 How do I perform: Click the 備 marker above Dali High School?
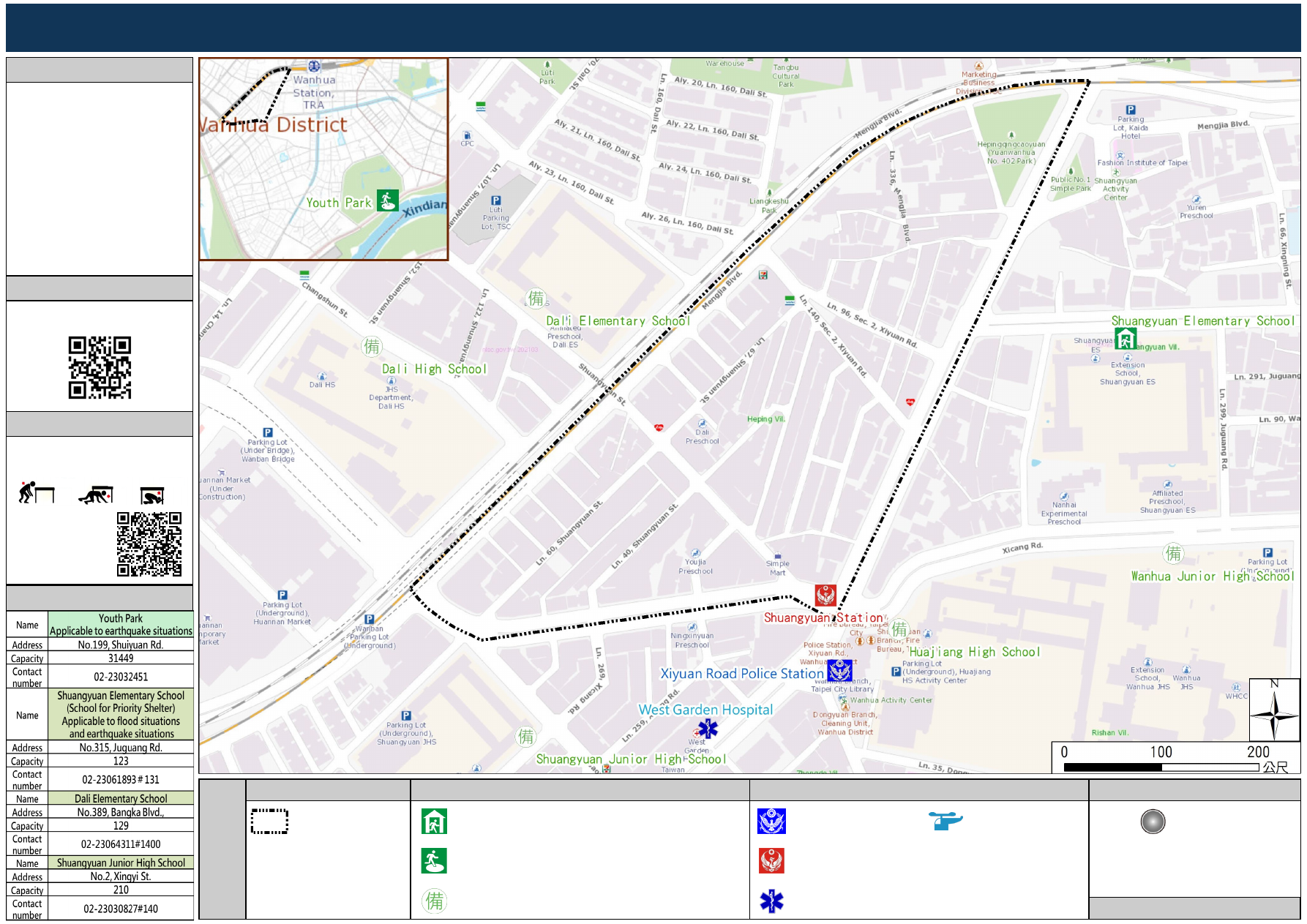pyautogui.click(x=372, y=346)
